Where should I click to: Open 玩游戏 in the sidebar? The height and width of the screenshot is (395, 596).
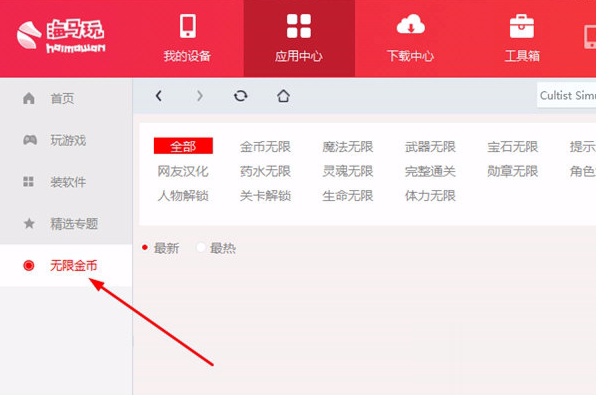[66, 140]
